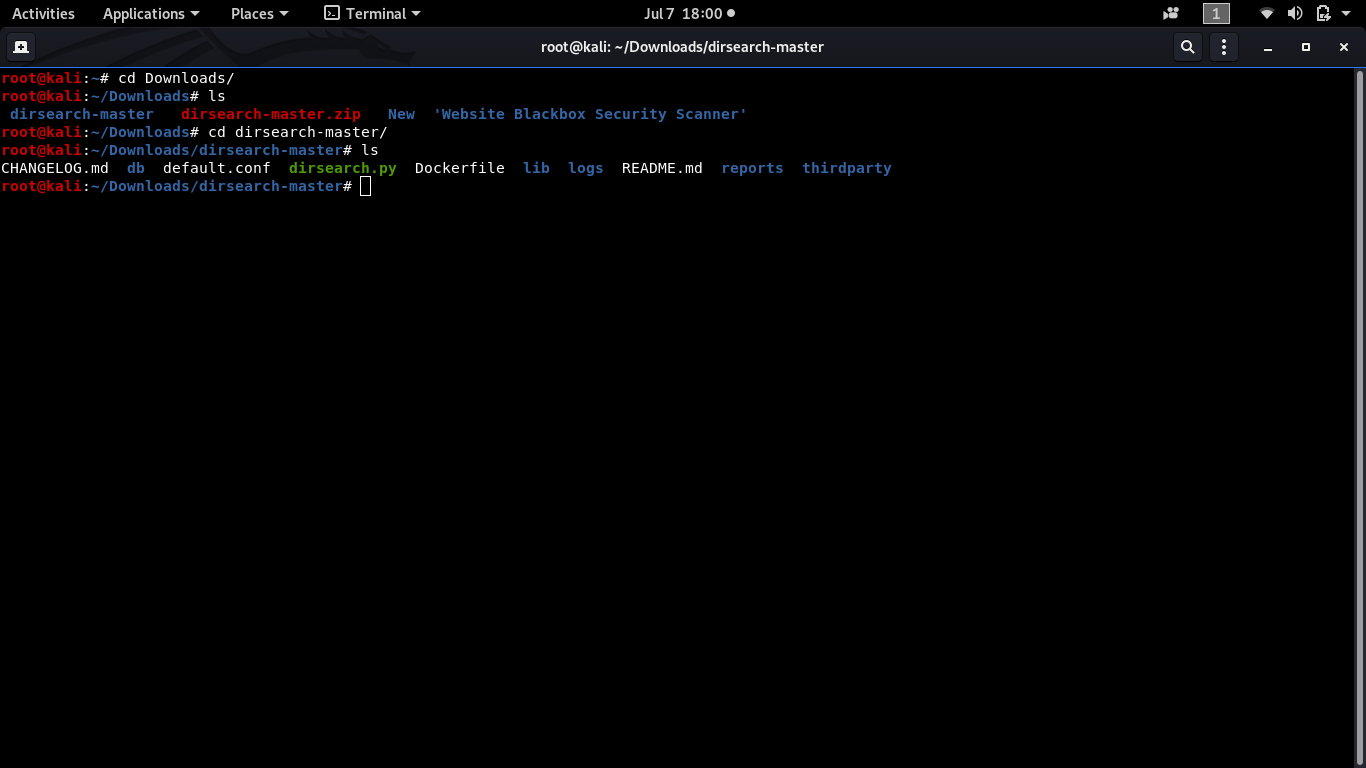Screen dimensions: 1366x768
Task: Click the terminal search icon
Action: [x=1187, y=47]
